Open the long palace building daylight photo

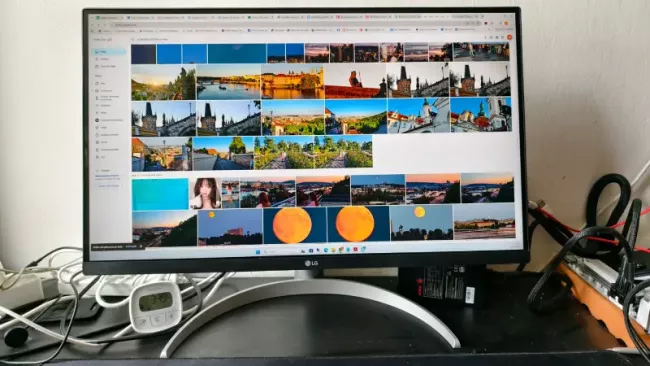(485, 221)
